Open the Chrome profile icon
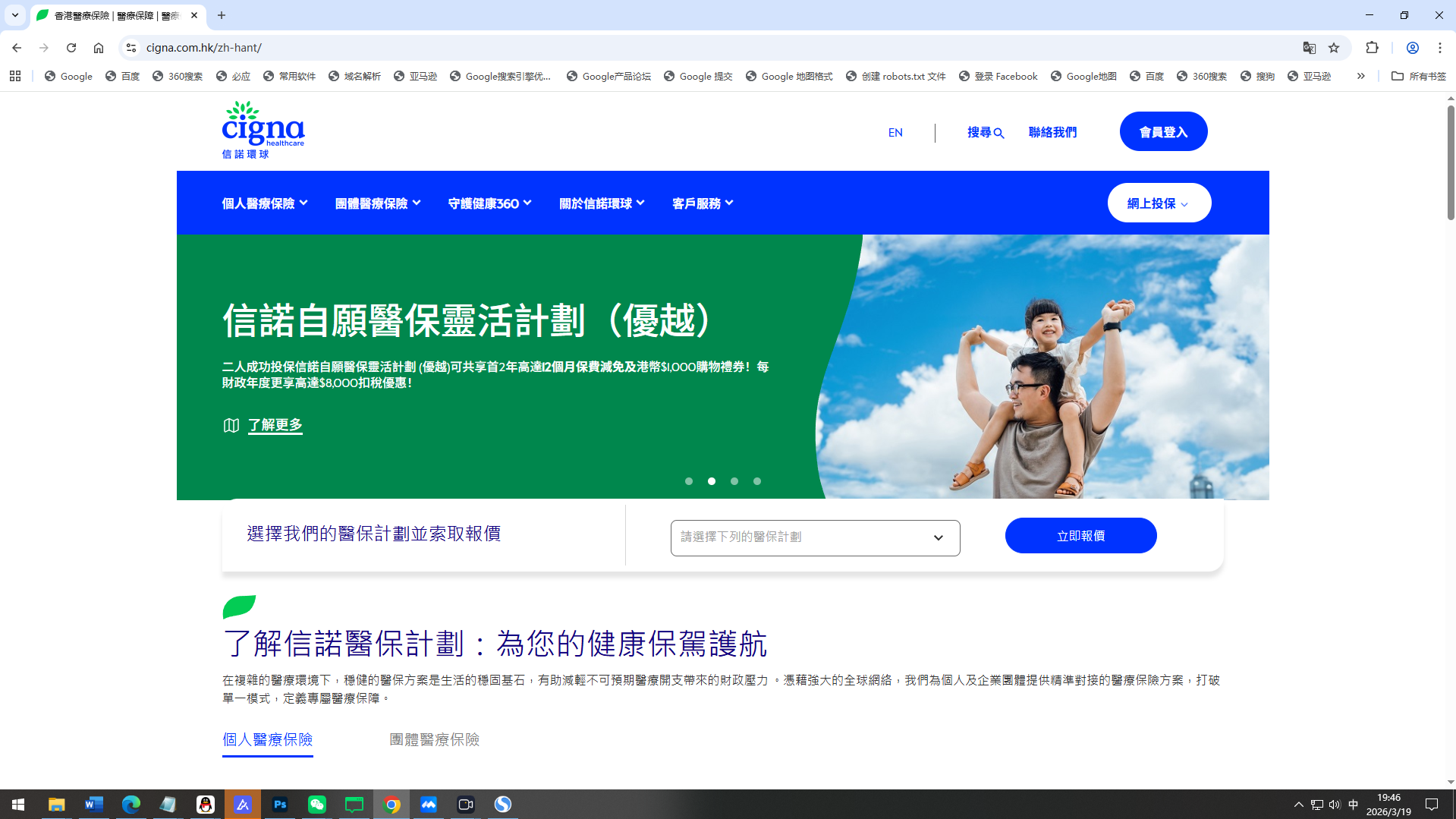Screen dimensions: 1456x819 point(1412,48)
